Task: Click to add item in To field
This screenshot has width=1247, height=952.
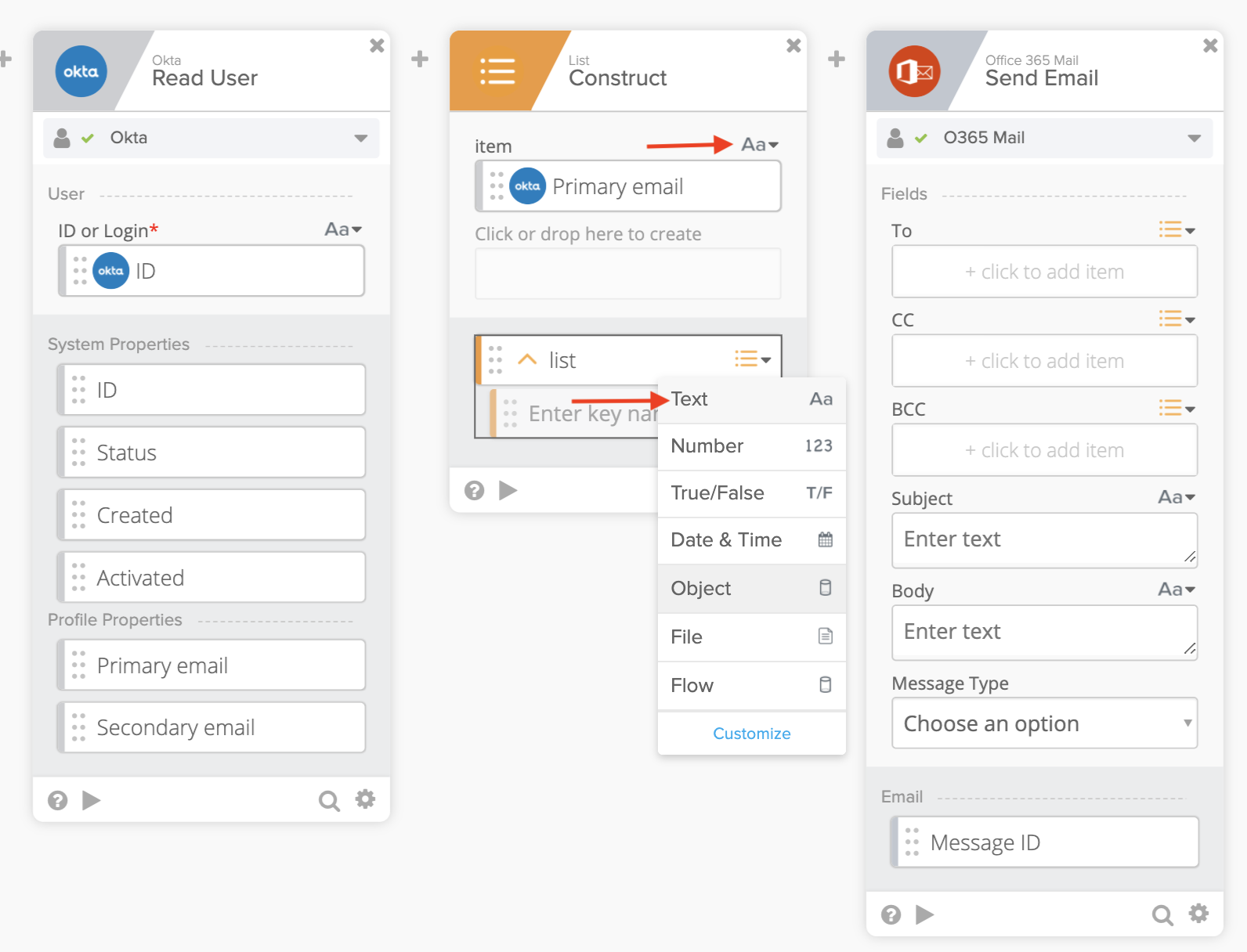Action: pyautogui.click(x=1044, y=272)
